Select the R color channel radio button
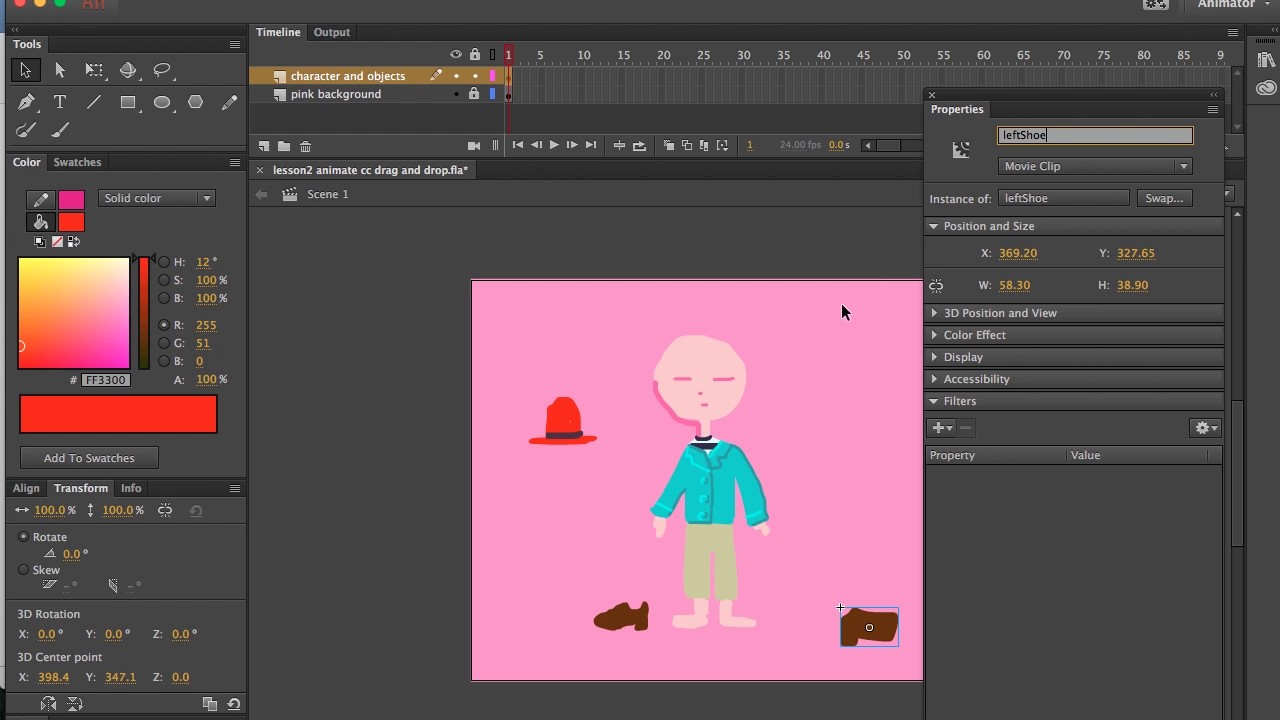 pos(164,325)
